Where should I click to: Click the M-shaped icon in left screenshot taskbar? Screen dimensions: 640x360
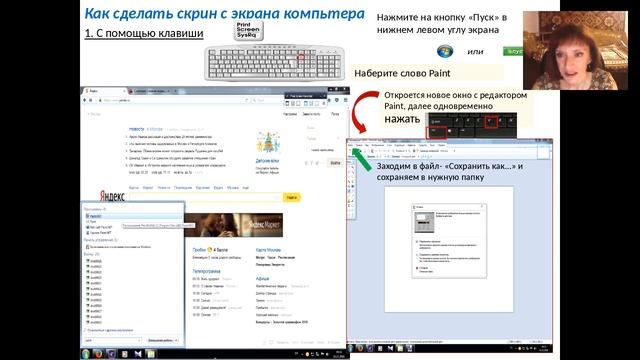[138, 354]
